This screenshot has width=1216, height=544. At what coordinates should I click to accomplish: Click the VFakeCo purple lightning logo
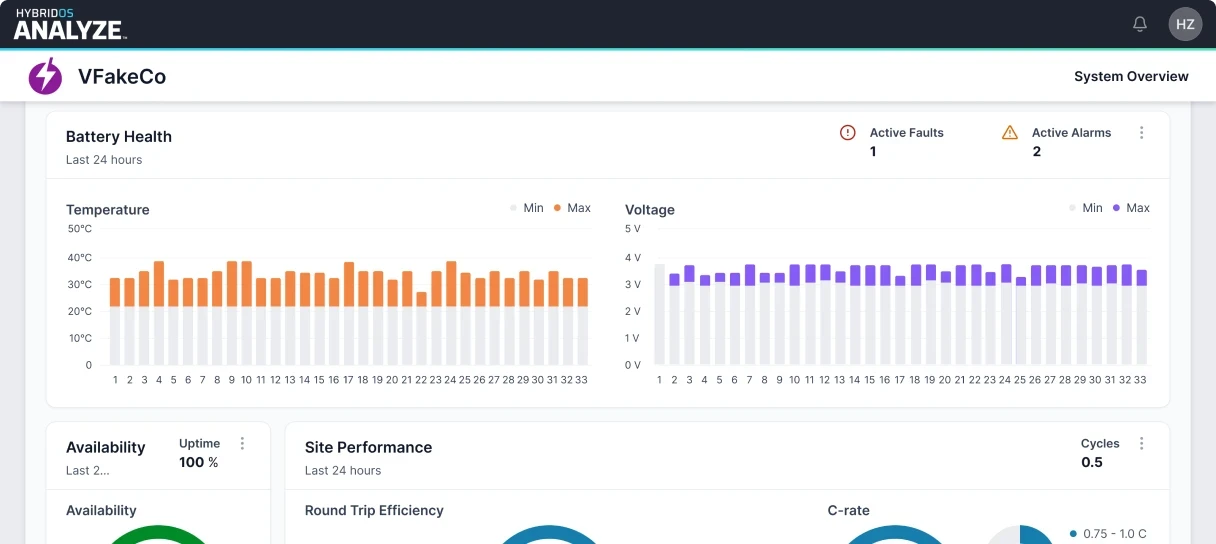coord(45,76)
